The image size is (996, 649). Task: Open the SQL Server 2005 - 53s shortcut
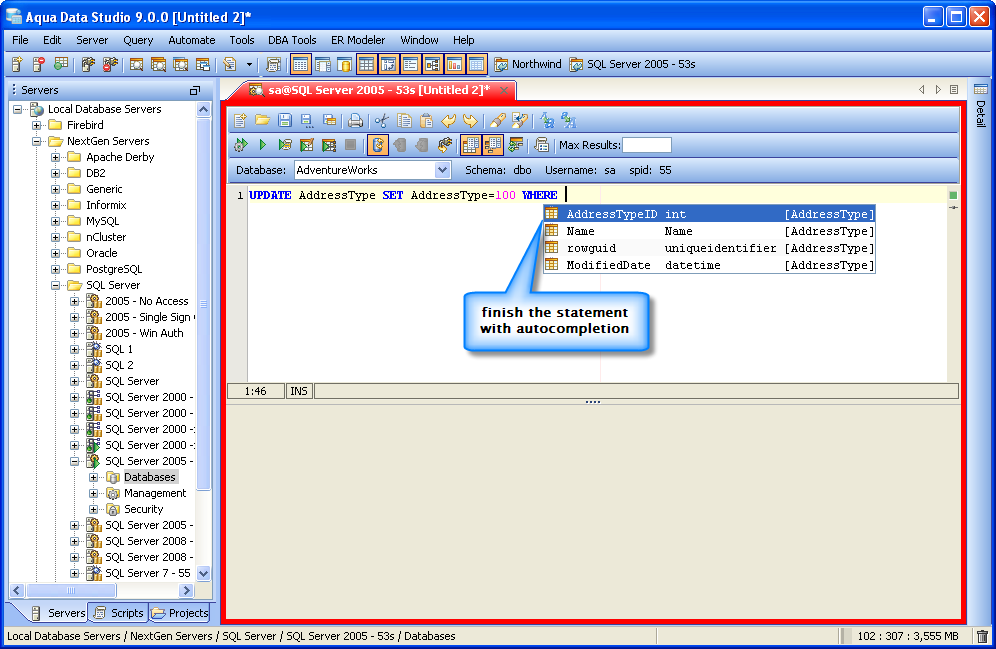coord(633,64)
